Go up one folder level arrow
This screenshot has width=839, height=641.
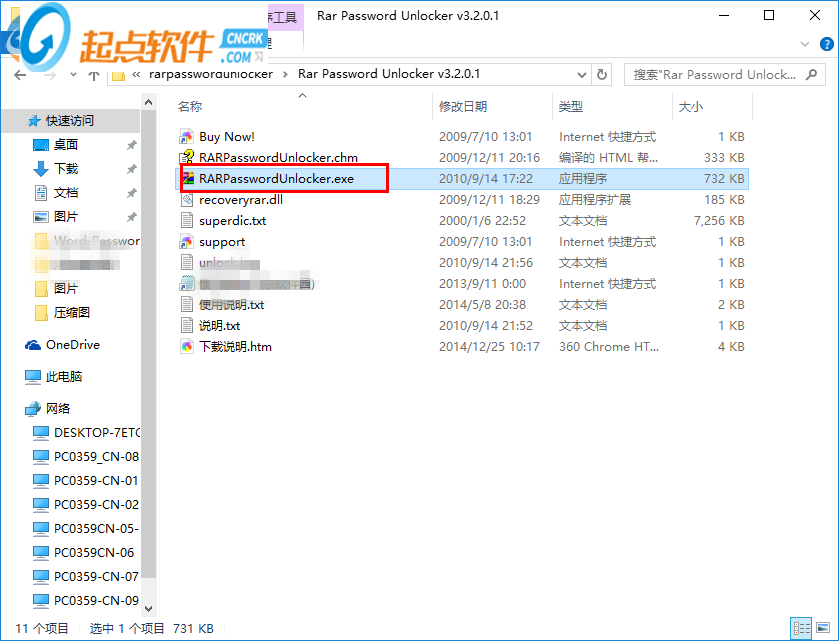tap(94, 75)
